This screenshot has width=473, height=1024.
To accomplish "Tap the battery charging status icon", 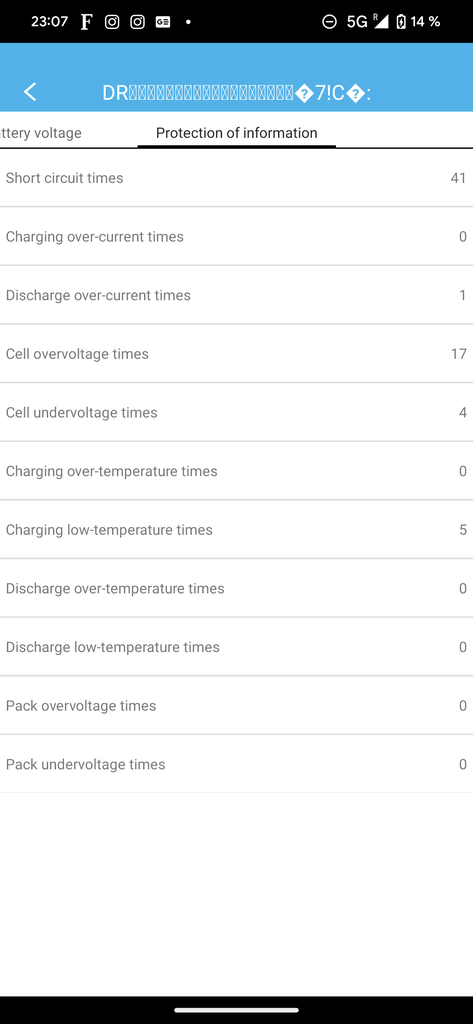I will (400, 22).
